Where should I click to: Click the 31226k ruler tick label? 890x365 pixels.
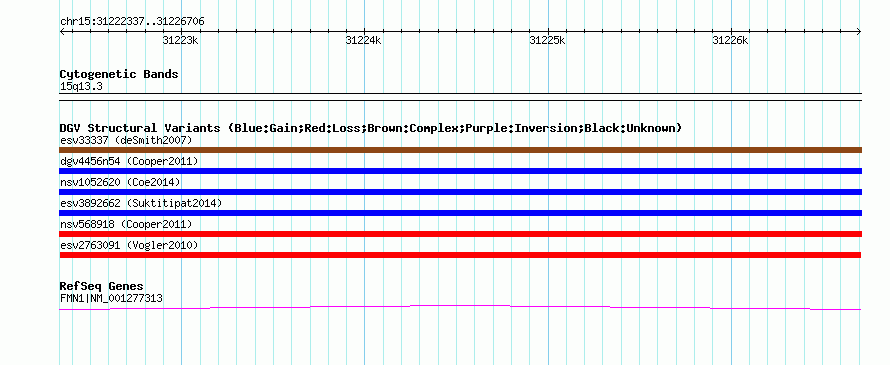731,40
